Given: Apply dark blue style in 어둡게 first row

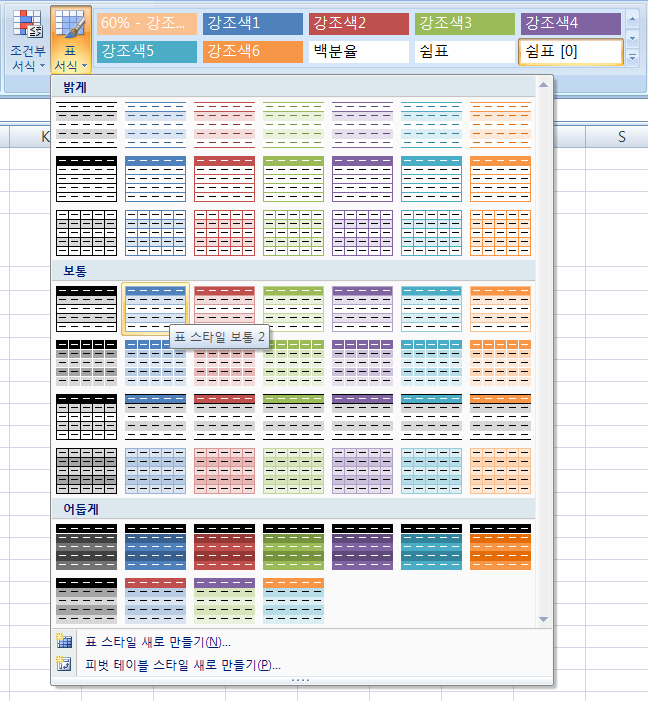Looking at the screenshot, I should pos(155,547).
